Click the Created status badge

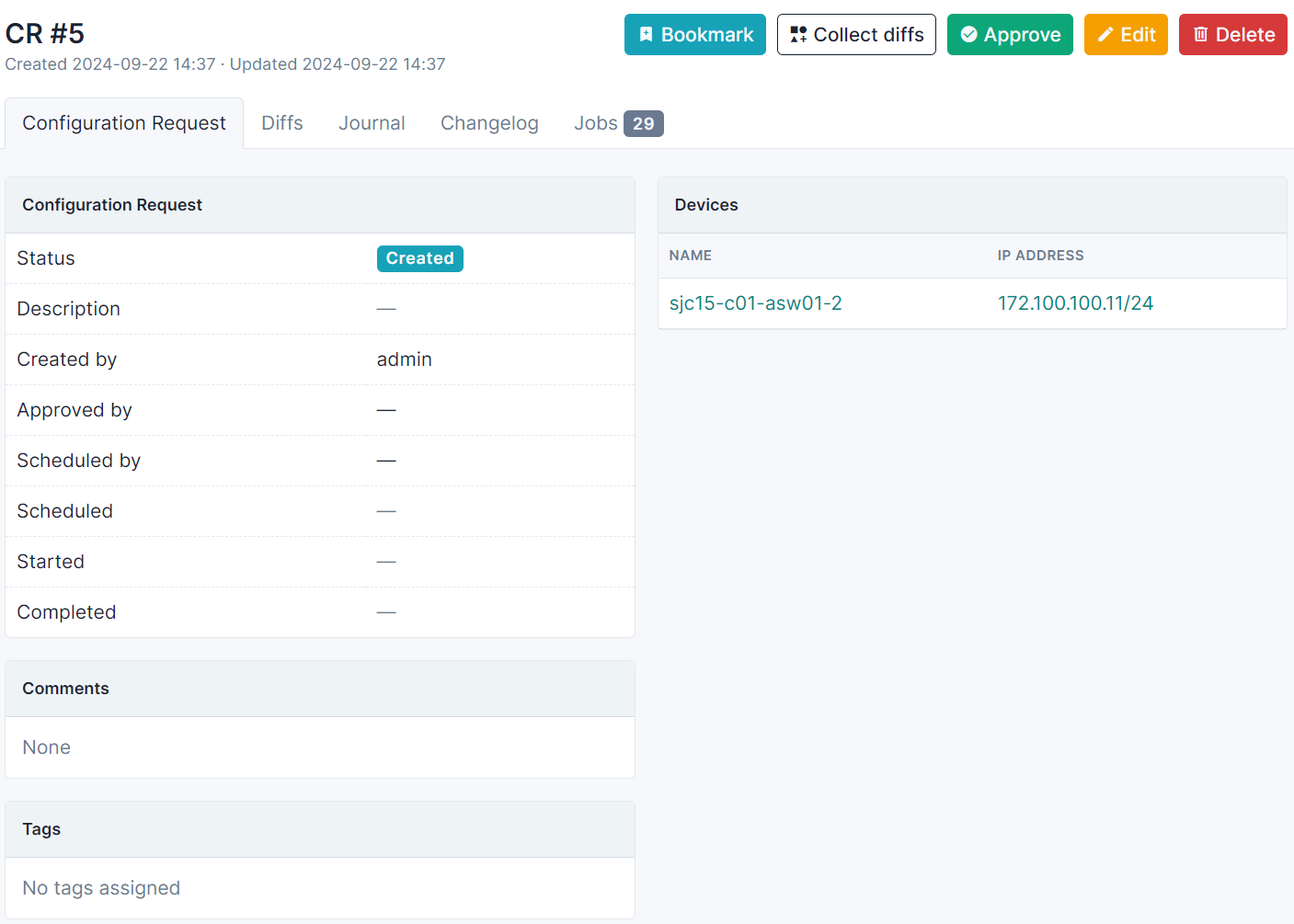420,258
